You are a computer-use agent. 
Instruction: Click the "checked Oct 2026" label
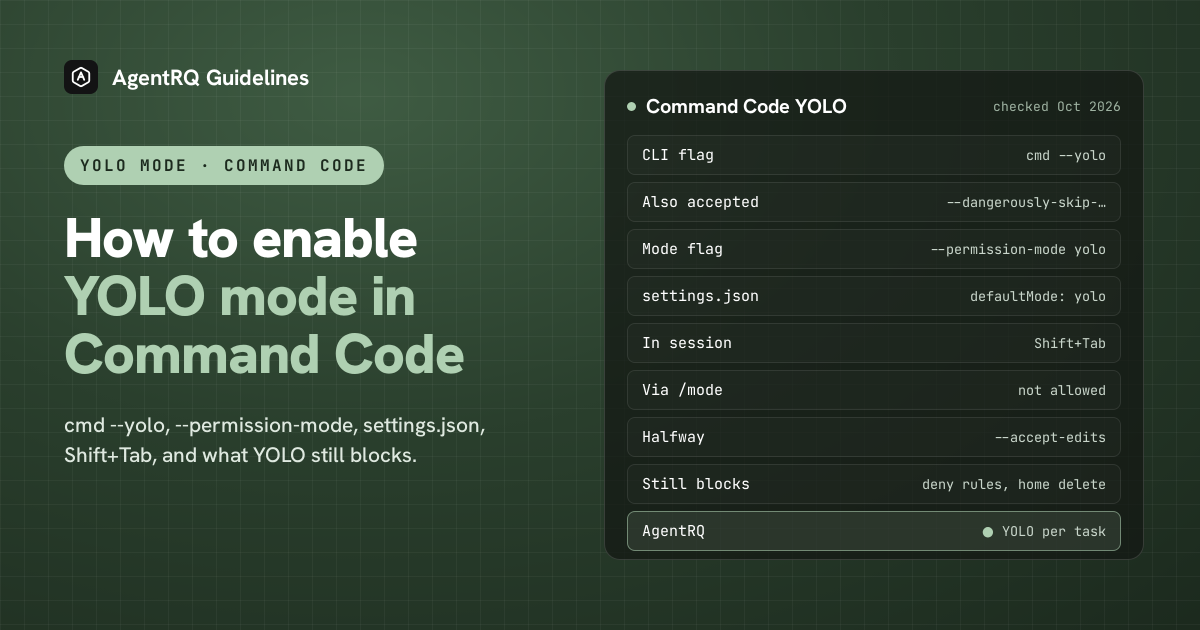click(1057, 106)
